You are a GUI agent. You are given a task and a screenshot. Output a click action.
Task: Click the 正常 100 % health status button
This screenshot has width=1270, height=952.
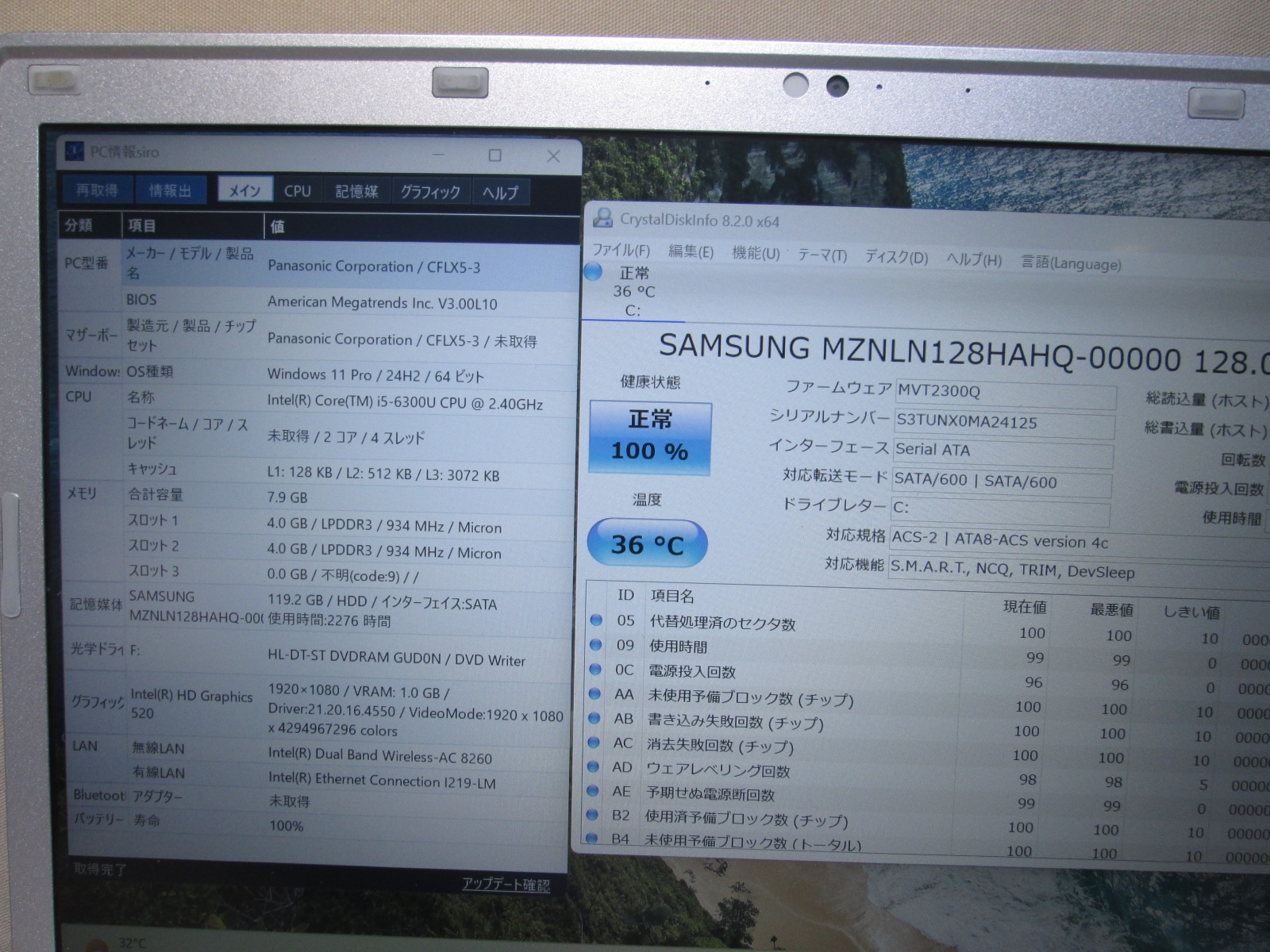pos(650,438)
